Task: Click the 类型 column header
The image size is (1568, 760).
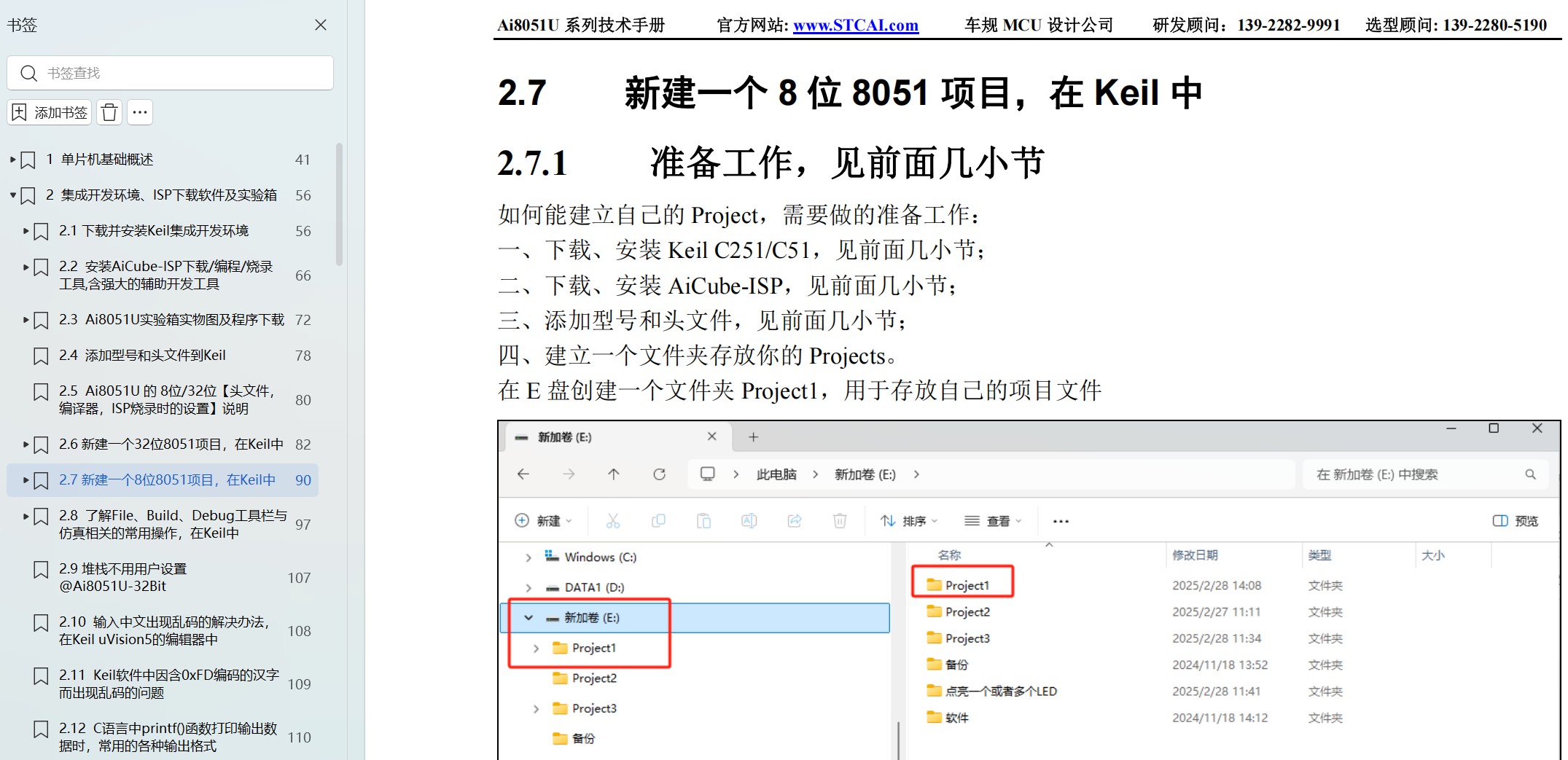Action: tap(1319, 555)
